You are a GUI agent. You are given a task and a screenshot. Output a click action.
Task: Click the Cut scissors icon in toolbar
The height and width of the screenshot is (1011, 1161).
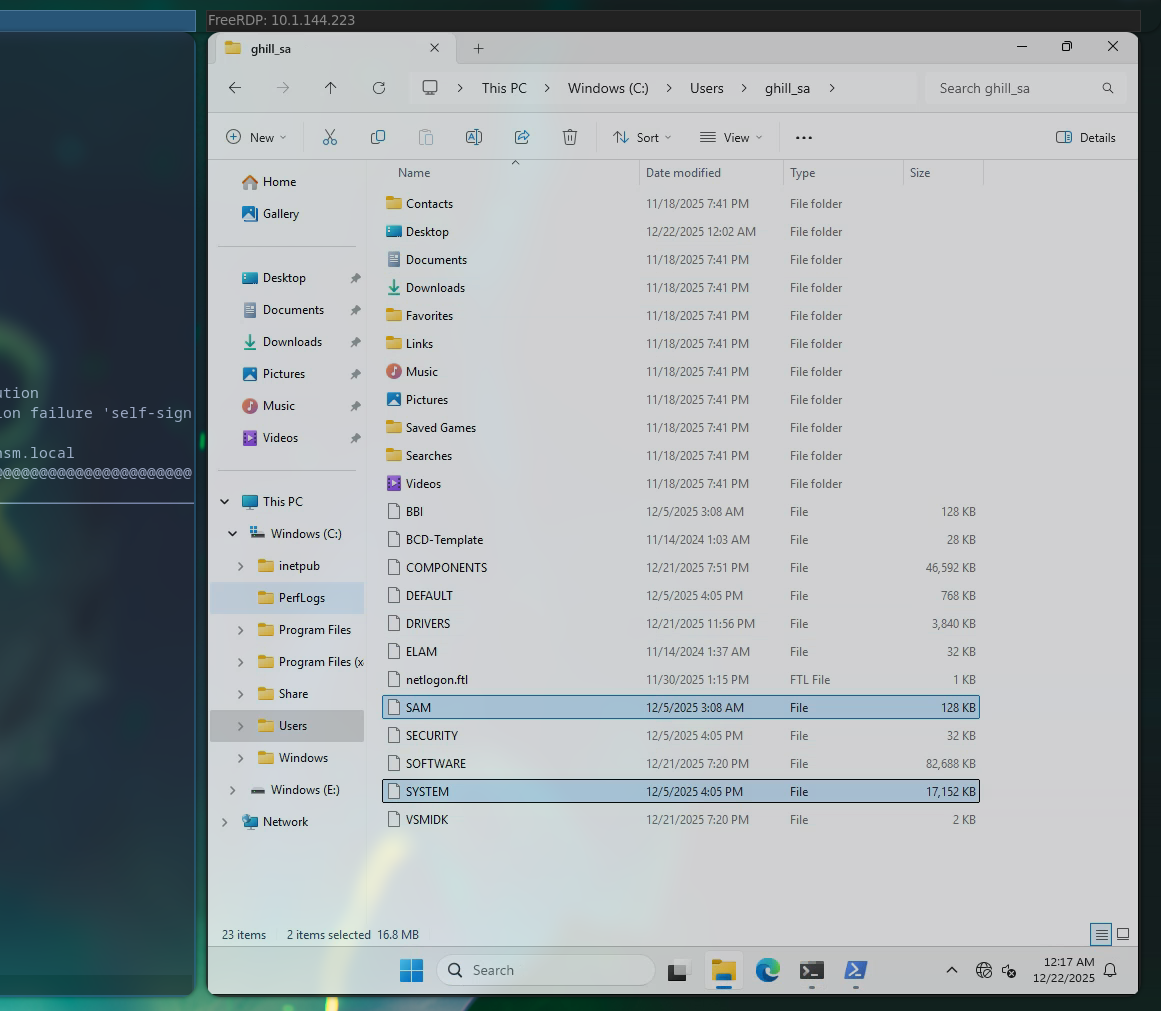click(x=330, y=137)
